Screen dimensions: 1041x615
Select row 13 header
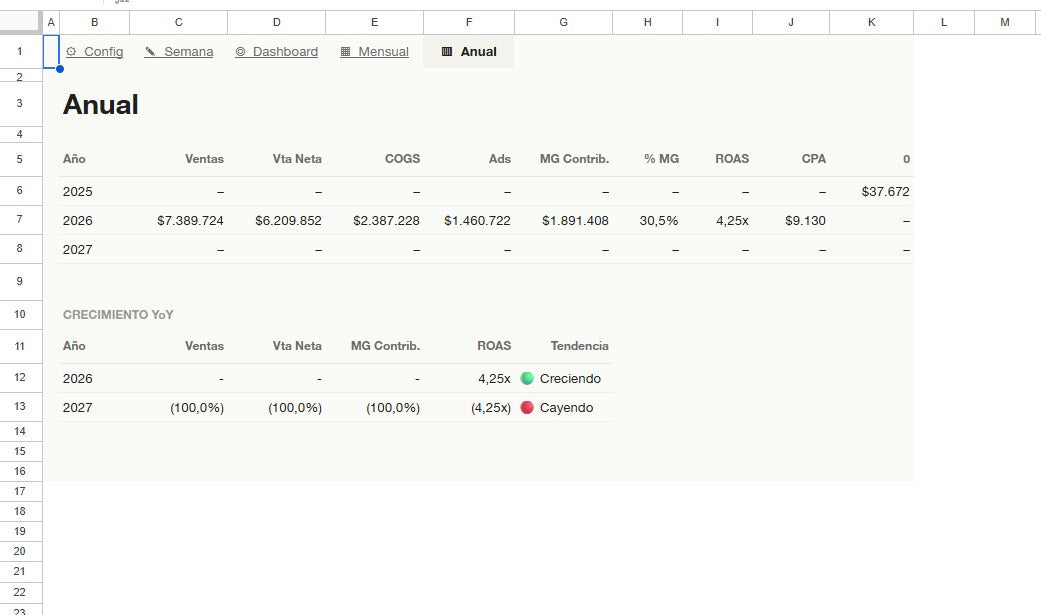tap(20, 406)
